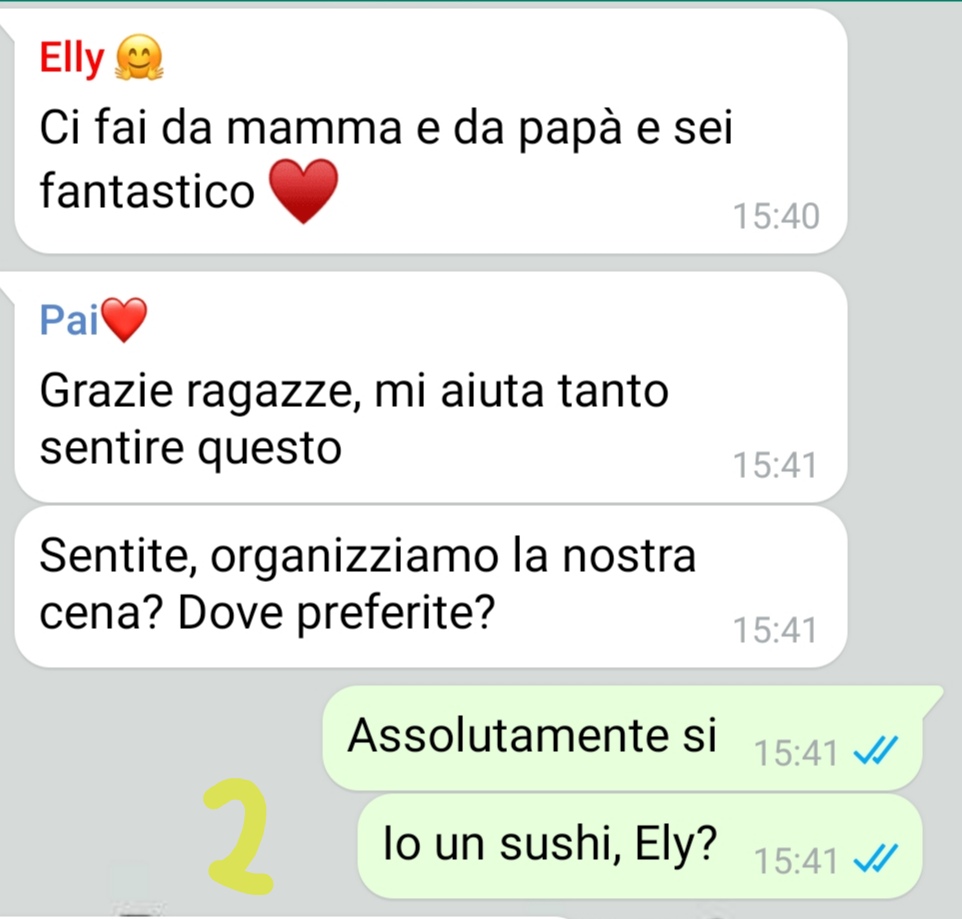Tap the yellow handwritten number 2
This screenshot has height=919, width=962.
coord(238,836)
